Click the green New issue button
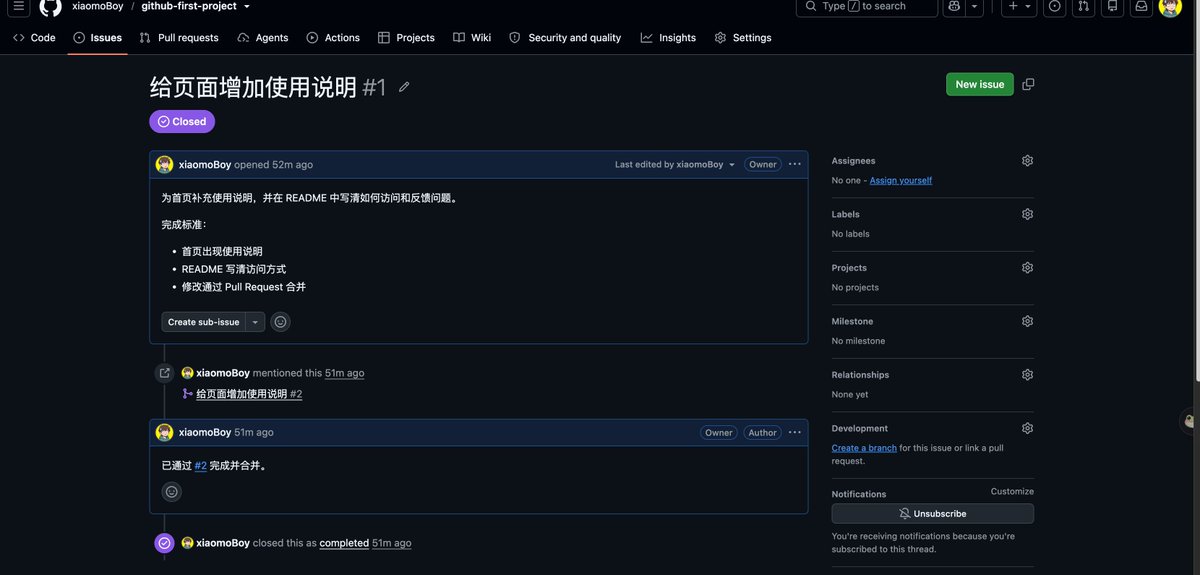This screenshot has height=575, width=1200. click(x=980, y=84)
